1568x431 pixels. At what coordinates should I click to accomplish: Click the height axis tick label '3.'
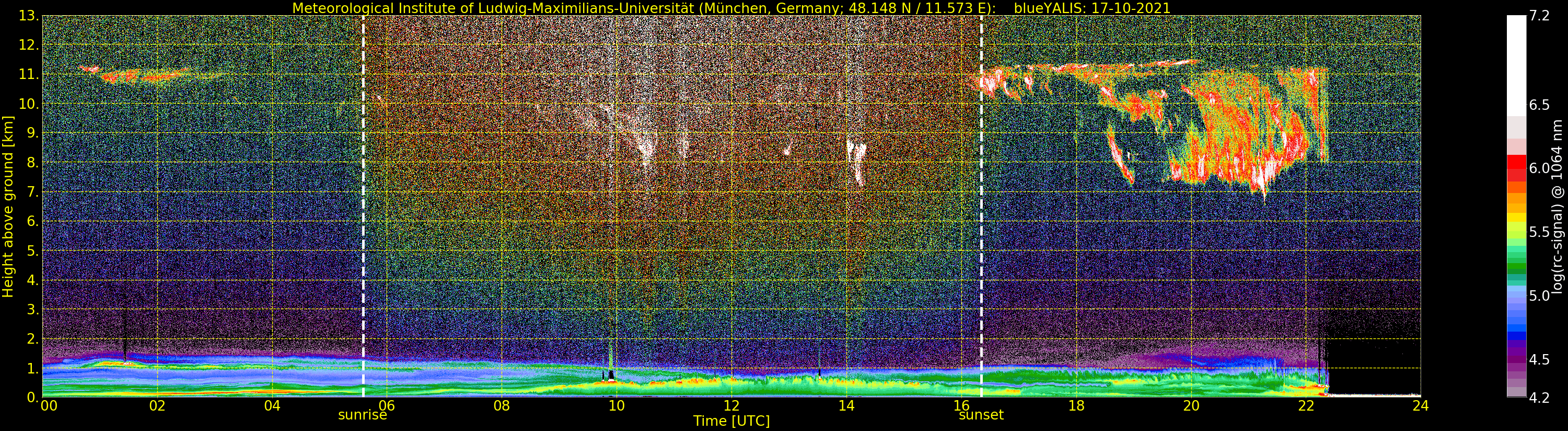tap(32, 309)
